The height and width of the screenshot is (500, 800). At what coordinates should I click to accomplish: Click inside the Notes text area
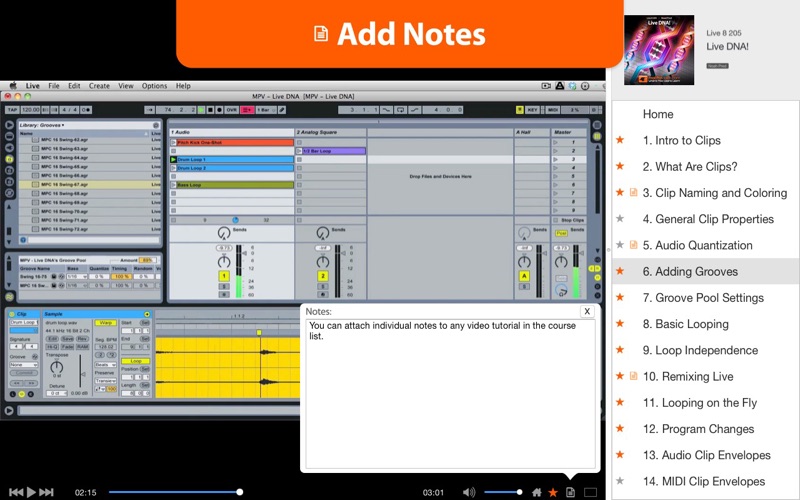coord(450,394)
